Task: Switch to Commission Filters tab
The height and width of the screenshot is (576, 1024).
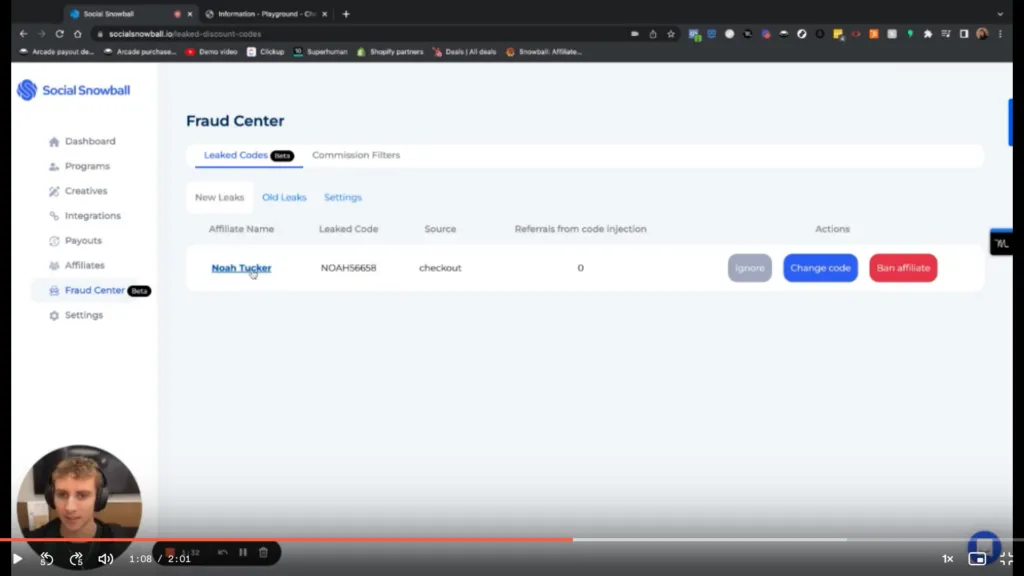Action: 356,155
